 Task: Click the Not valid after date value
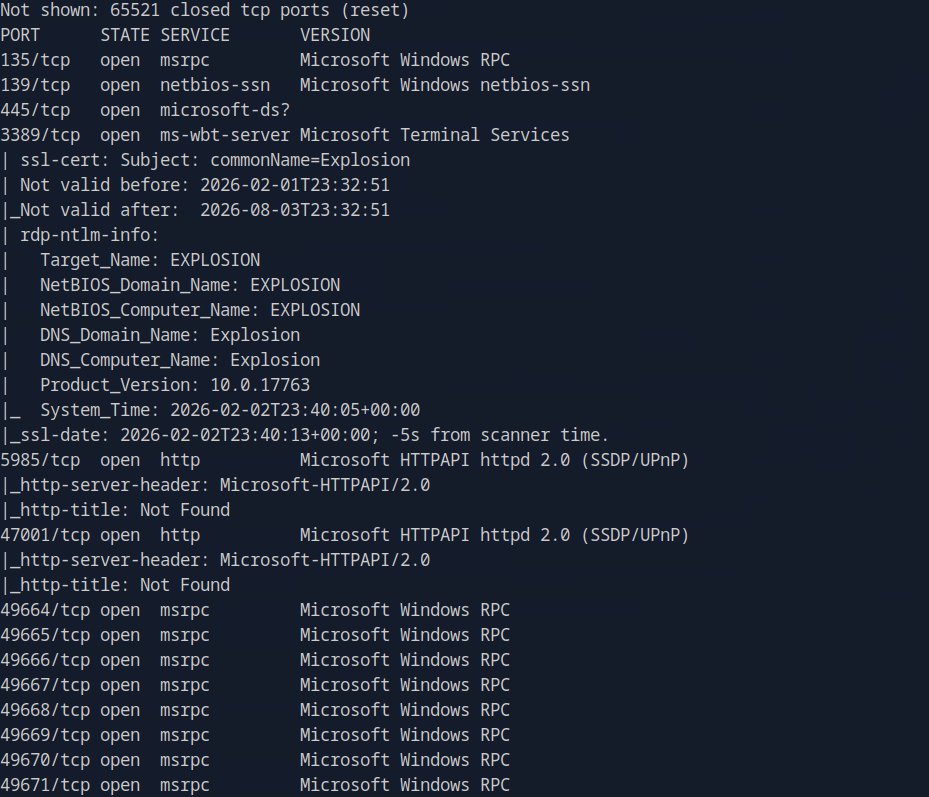pos(295,210)
